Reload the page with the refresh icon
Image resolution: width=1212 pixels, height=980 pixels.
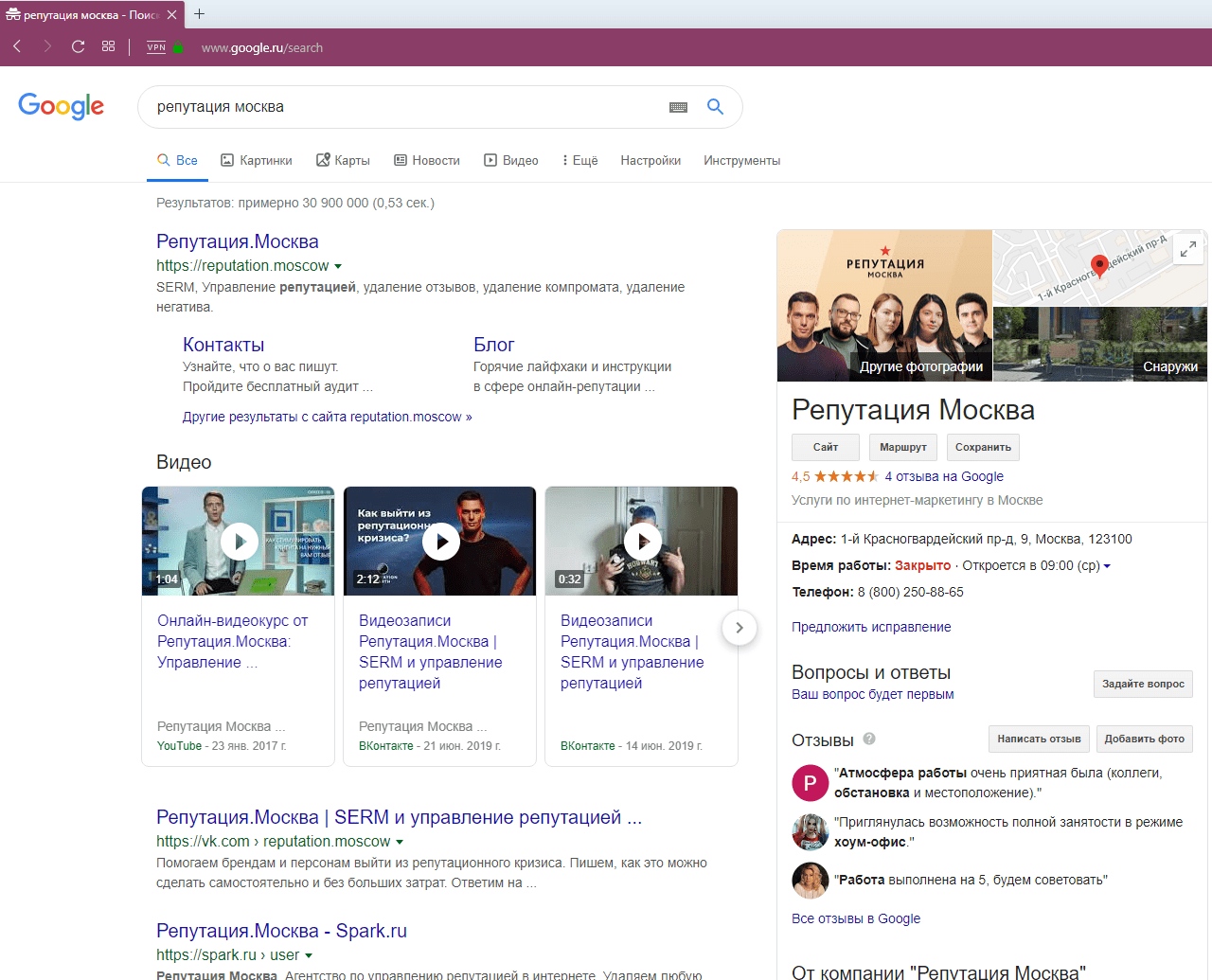pos(79,46)
